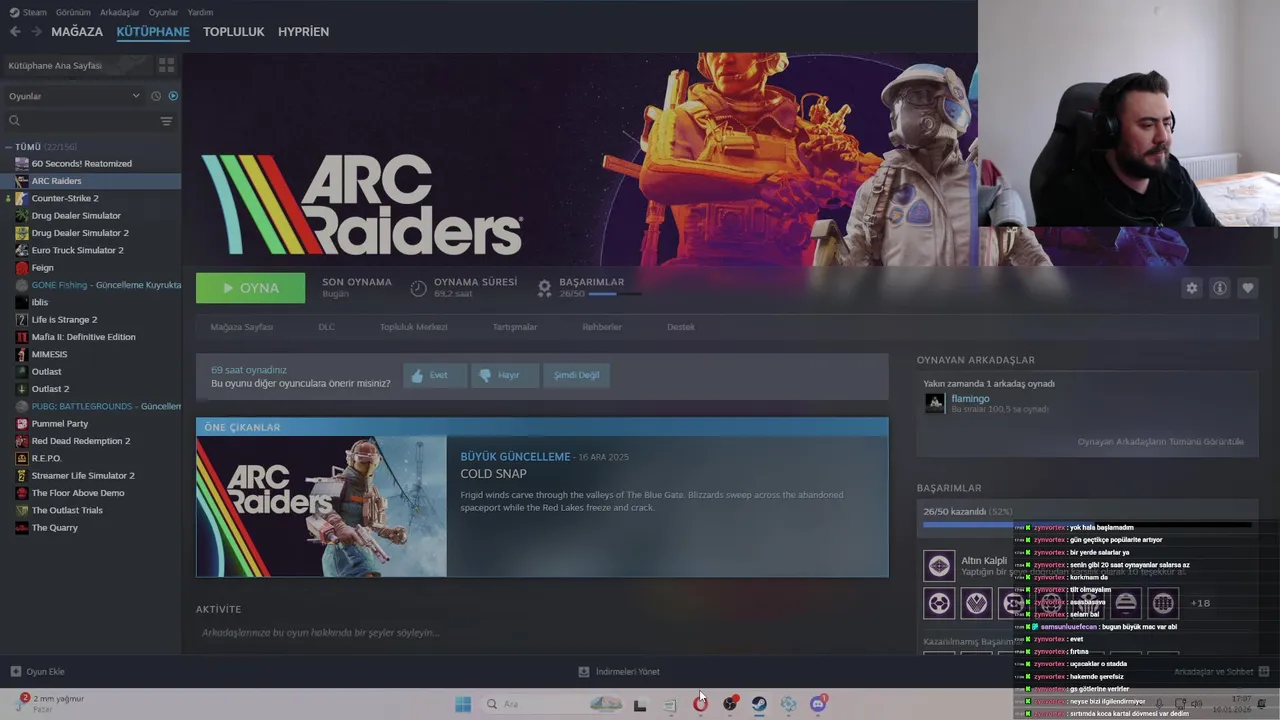Open the Mağaza Sayfası link
1280x720 pixels.
[x=242, y=327]
